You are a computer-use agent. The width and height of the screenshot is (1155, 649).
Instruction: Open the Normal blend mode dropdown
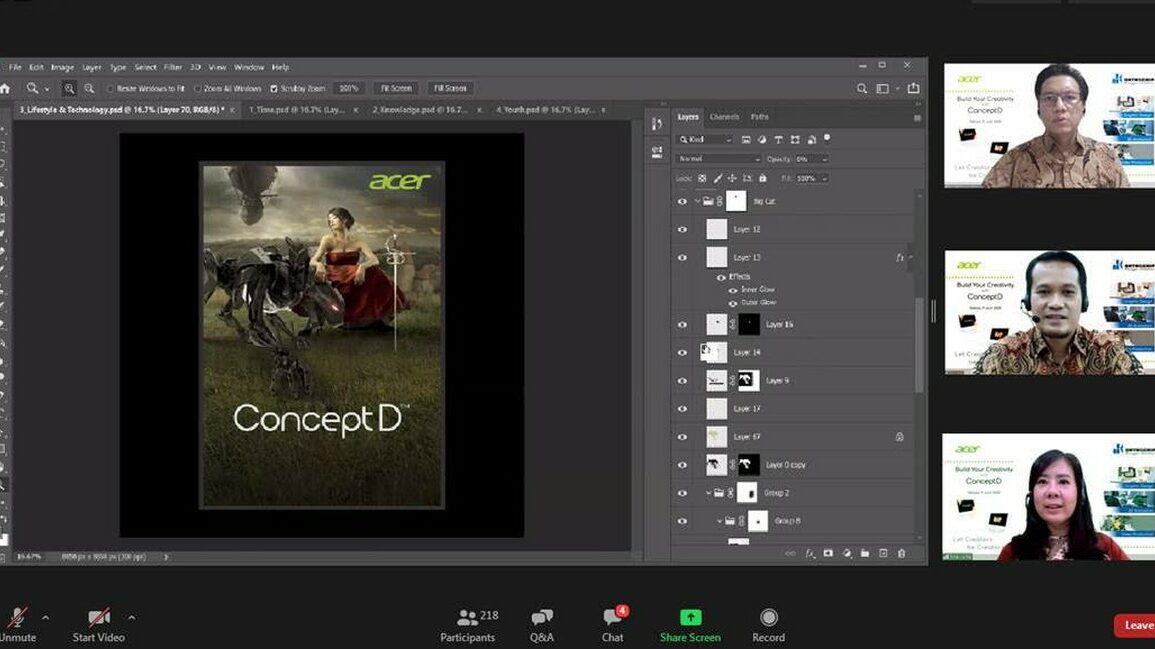pos(718,159)
